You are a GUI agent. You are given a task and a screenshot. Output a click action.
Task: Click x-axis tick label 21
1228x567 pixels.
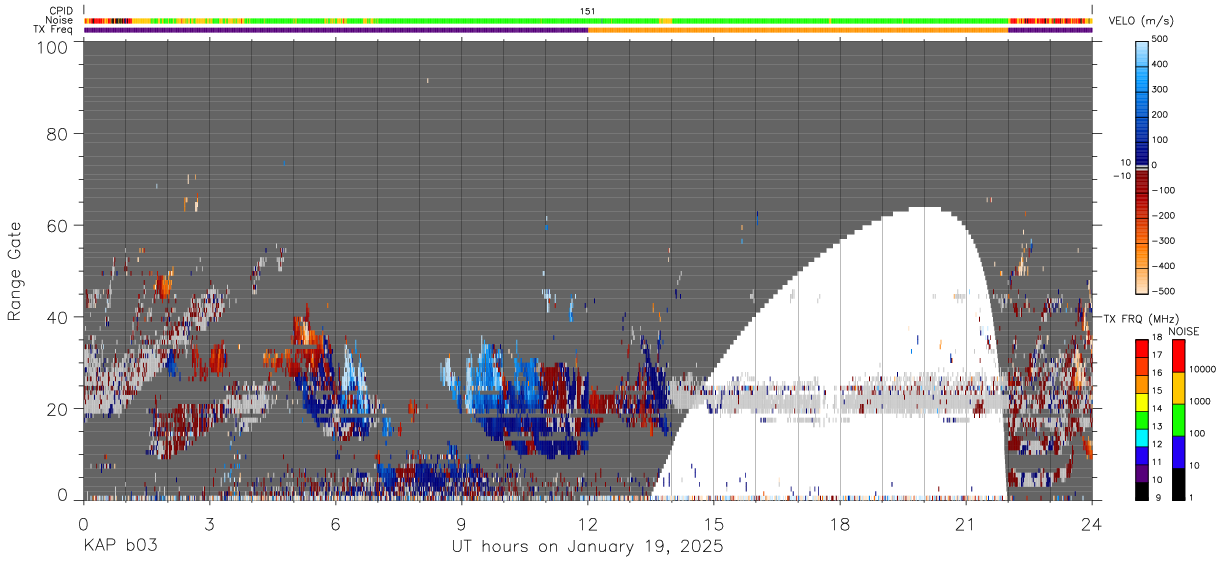(x=965, y=523)
